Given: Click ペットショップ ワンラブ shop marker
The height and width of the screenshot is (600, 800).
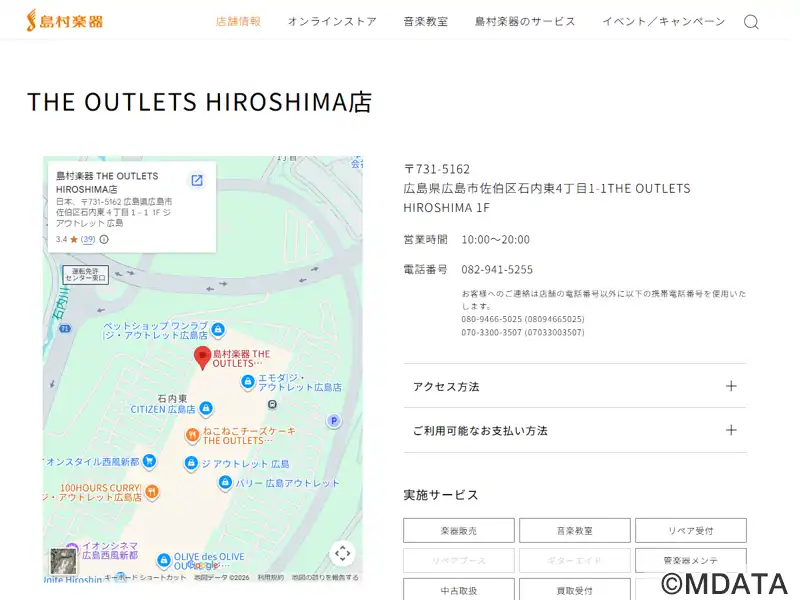Looking at the screenshot, I should pyautogui.click(x=218, y=329).
